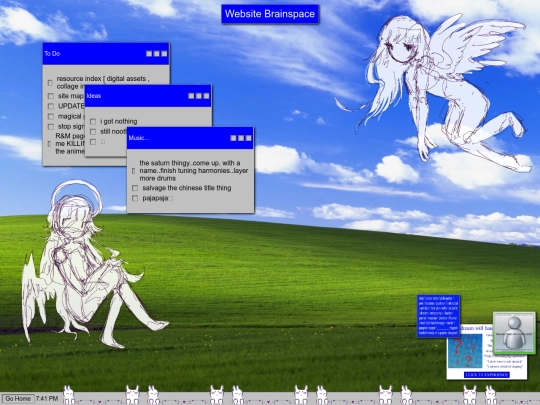Toggle the 'UPDATE' checkbox in To Do
The width and height of the screenshot is (540, 405).
pyautogui.click(x=51, y=106)
